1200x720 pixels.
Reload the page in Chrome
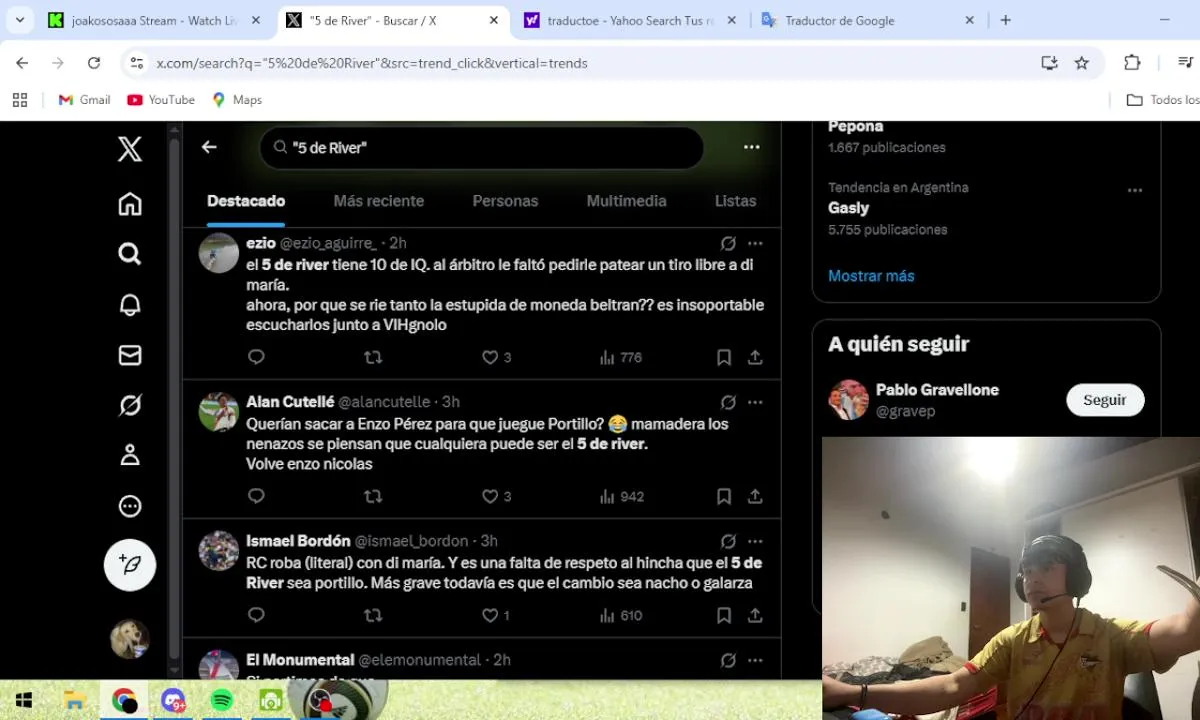tap(94, 63)
